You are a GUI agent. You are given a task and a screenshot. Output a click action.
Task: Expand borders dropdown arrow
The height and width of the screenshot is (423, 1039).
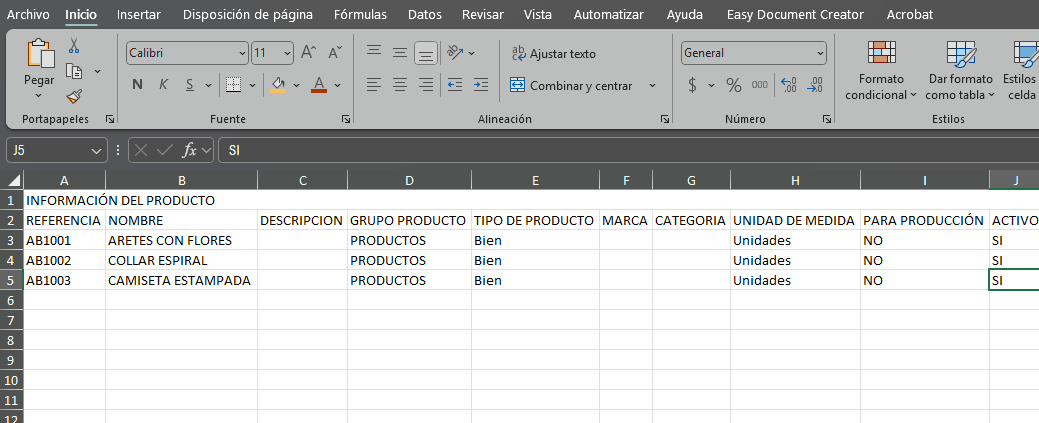252,86
